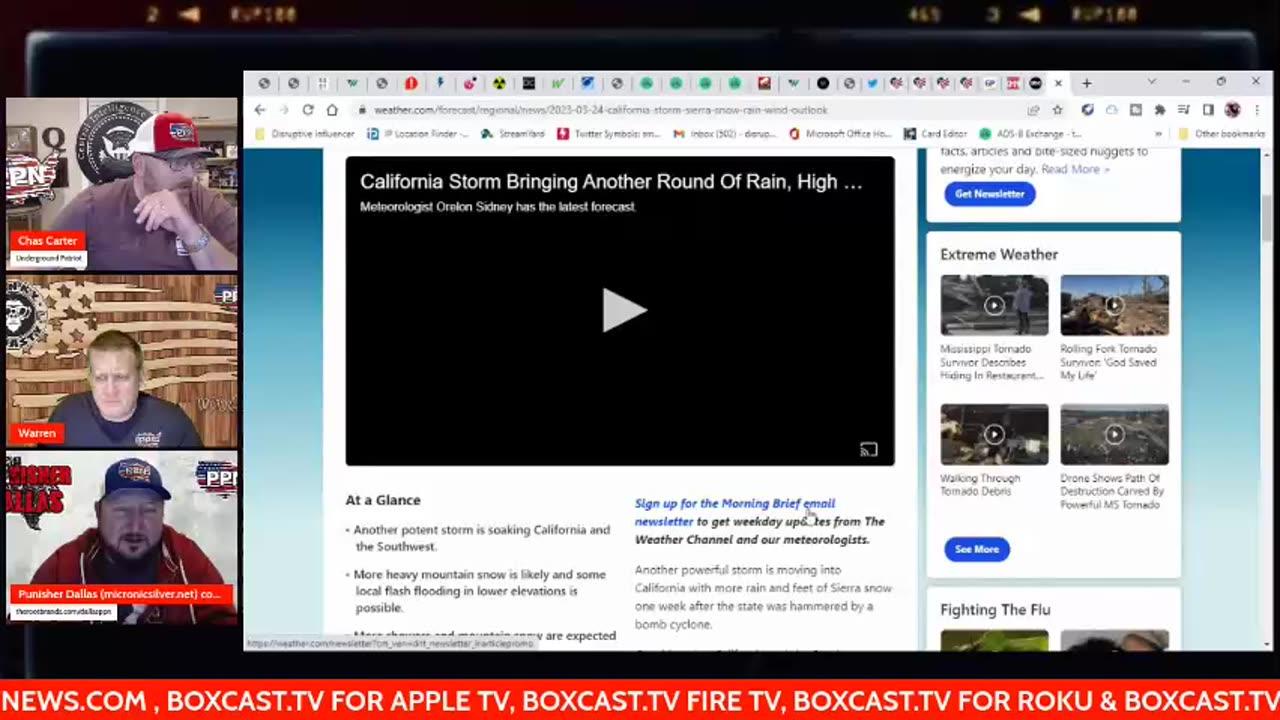
Task: Open the Mississippi Tornado Survivor video thumbnail
Action: click(x=994, y=304)
